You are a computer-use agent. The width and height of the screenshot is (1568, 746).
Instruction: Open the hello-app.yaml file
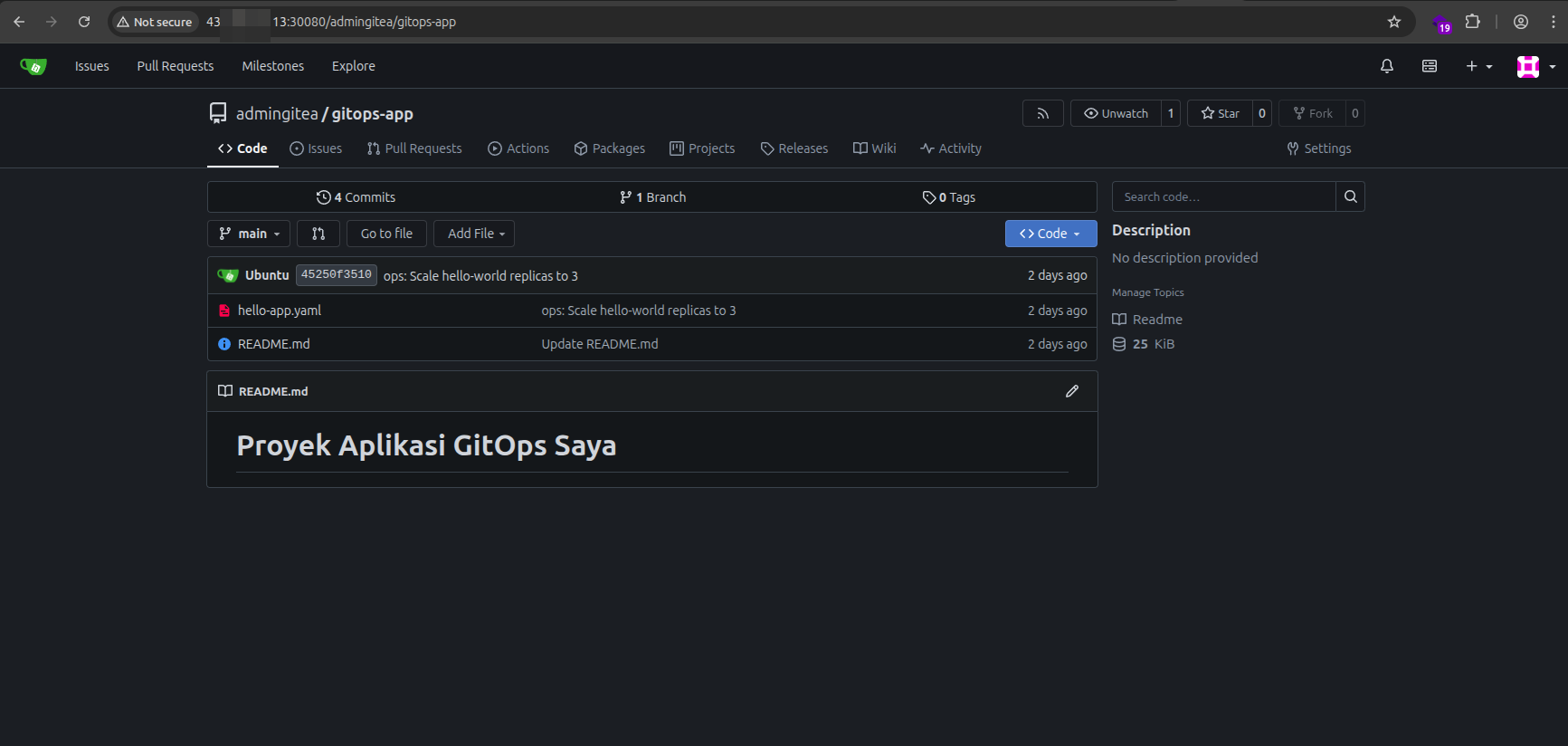(x=279, y=311)
